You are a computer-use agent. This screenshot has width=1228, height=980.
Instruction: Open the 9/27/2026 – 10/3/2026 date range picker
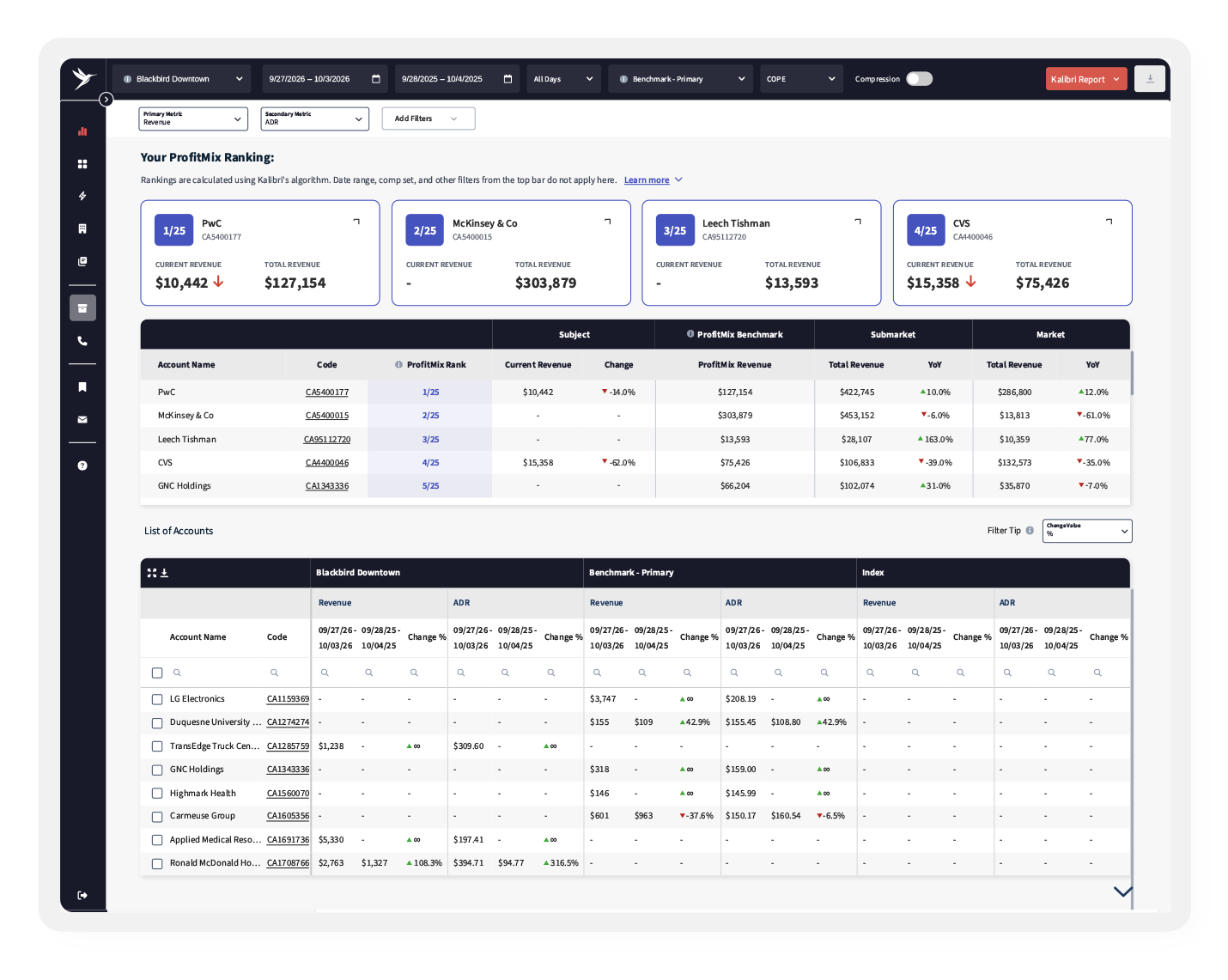click(x=325, y=79)
